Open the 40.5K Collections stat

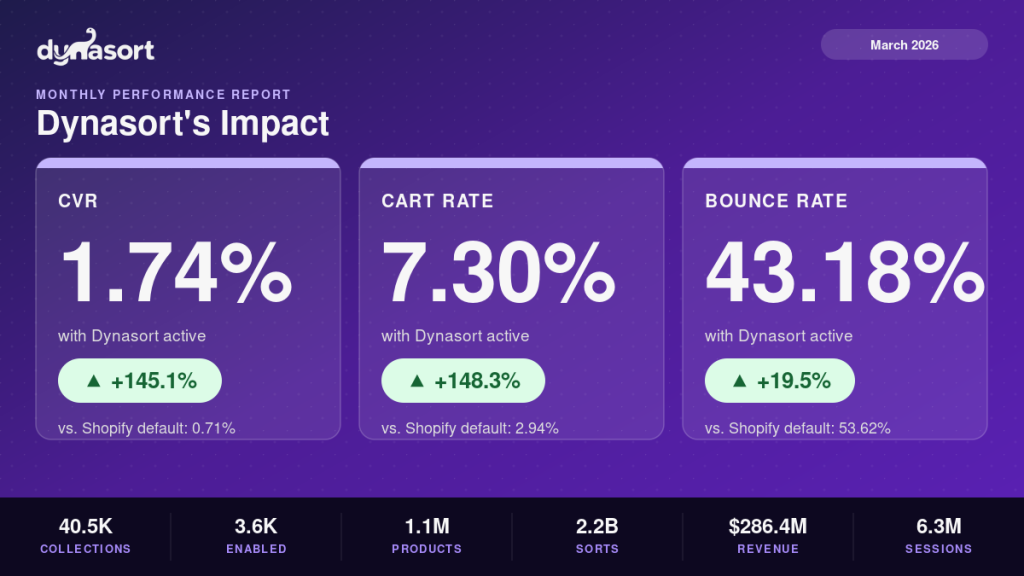pyautogui.click(x=85, y=536)
